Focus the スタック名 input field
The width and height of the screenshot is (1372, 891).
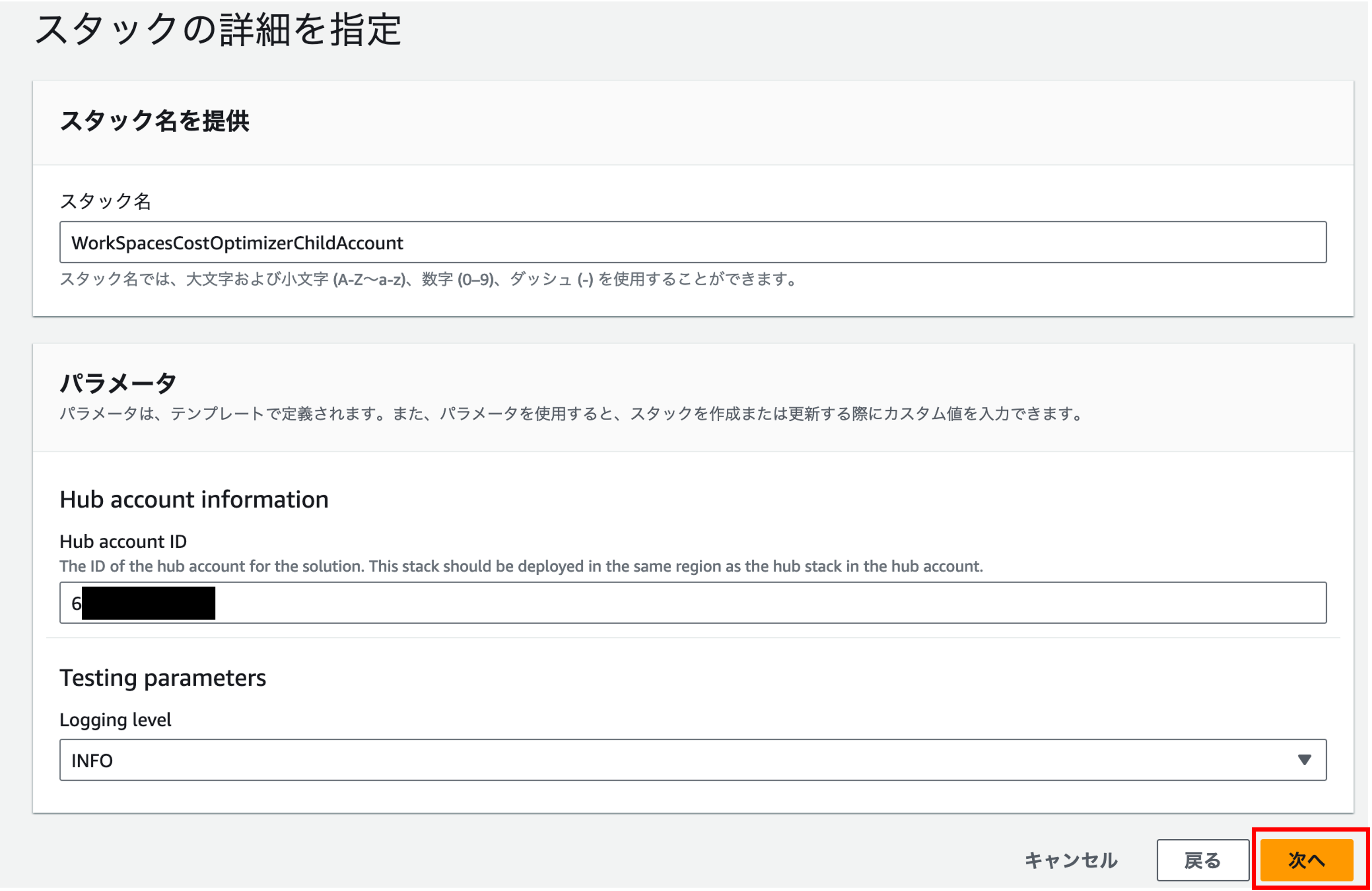click(x=693, y=242)
